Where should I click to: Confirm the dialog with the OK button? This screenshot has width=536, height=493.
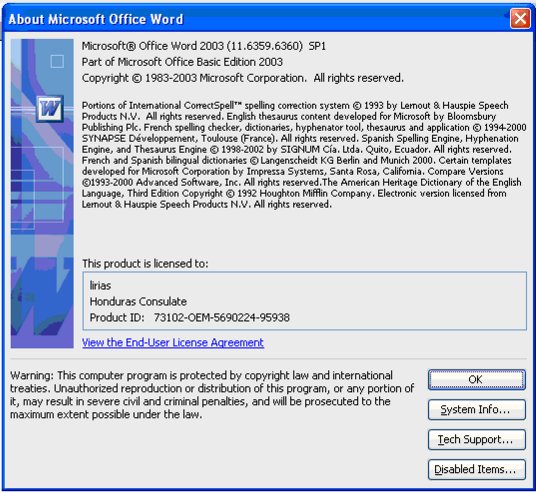(x=477, y=379)
